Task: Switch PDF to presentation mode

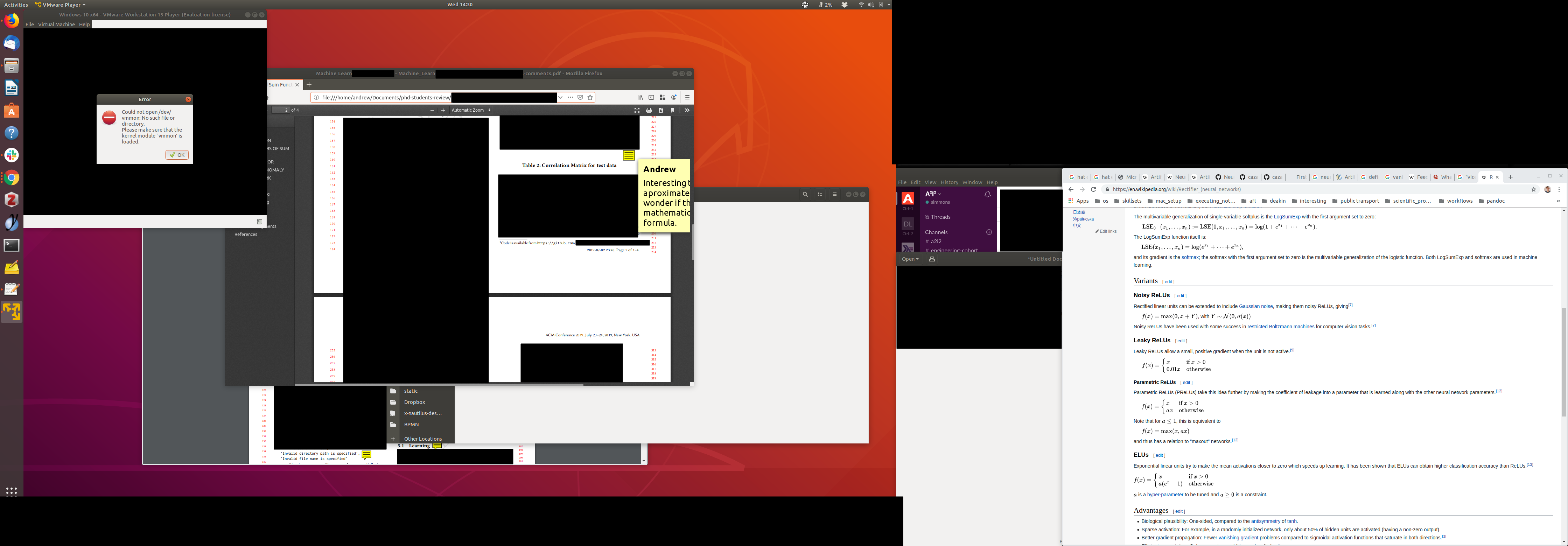Action: coord(637,110)
